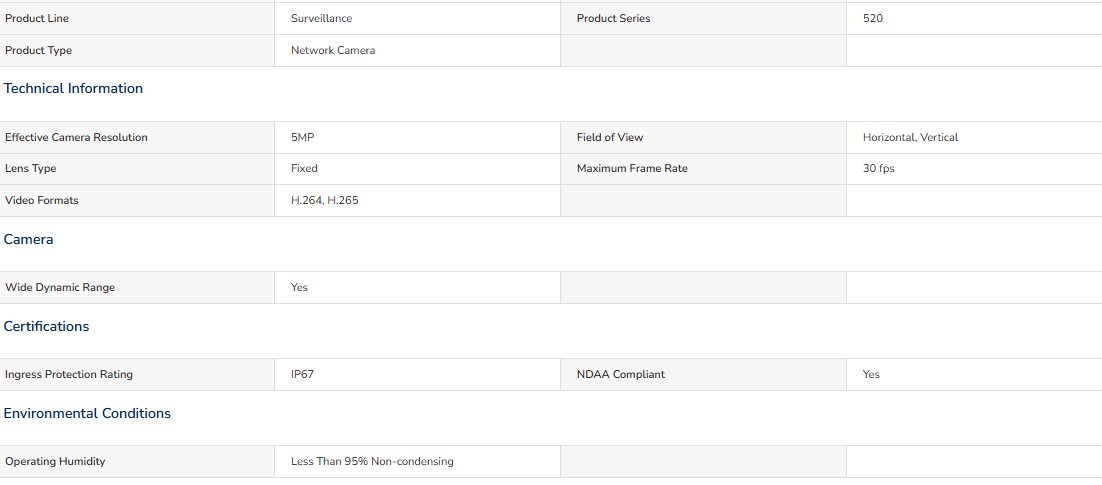
Task: Select the Camera section heading
Action: pos(28,239)
